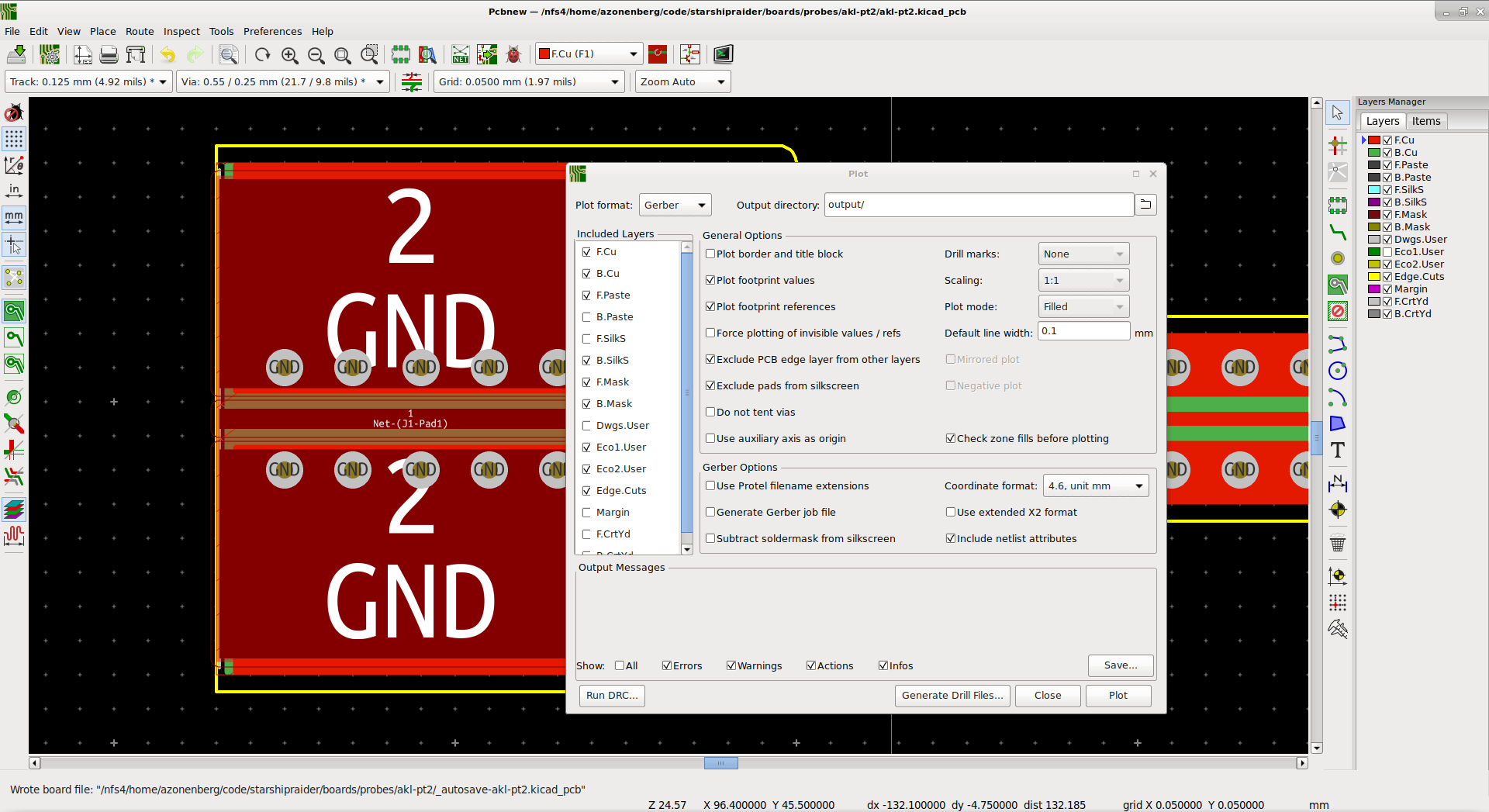This screenshot has width=1489, height=812.
Task: Change the Coordinate format dropdown
Action: [1095, 485]
